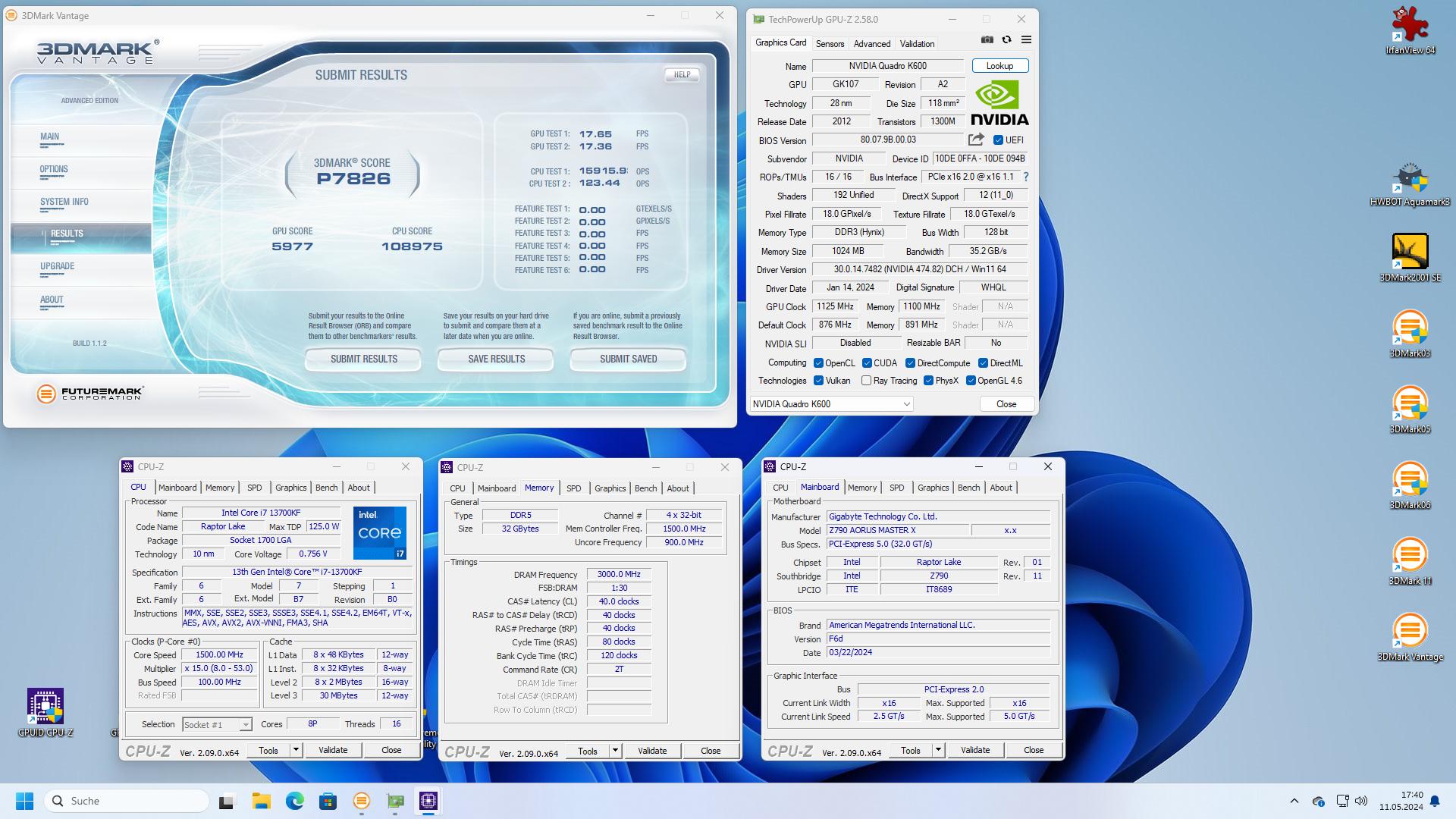Open the GPU-Z hamburger menu
1456x819 pixels.
coord(1026,40)
